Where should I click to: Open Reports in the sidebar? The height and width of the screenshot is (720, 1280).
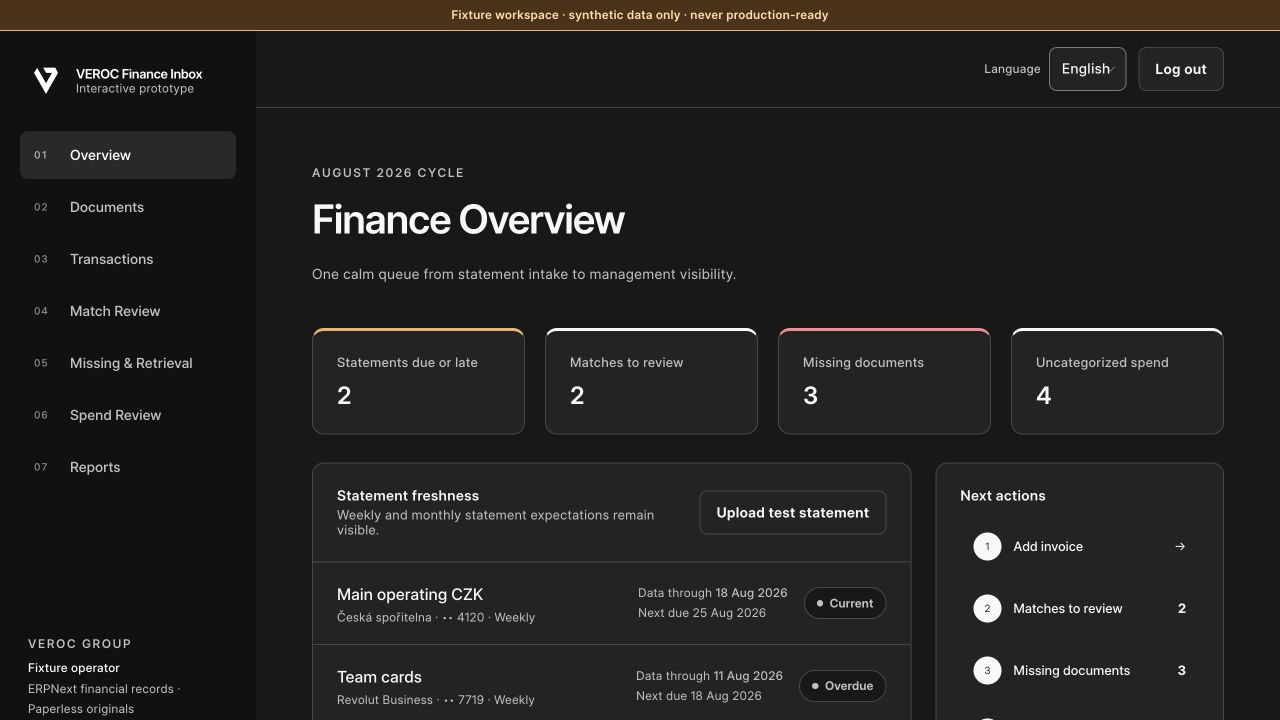pos(128,467)
